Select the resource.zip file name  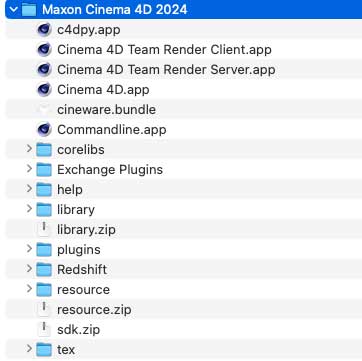coord(94,310)
